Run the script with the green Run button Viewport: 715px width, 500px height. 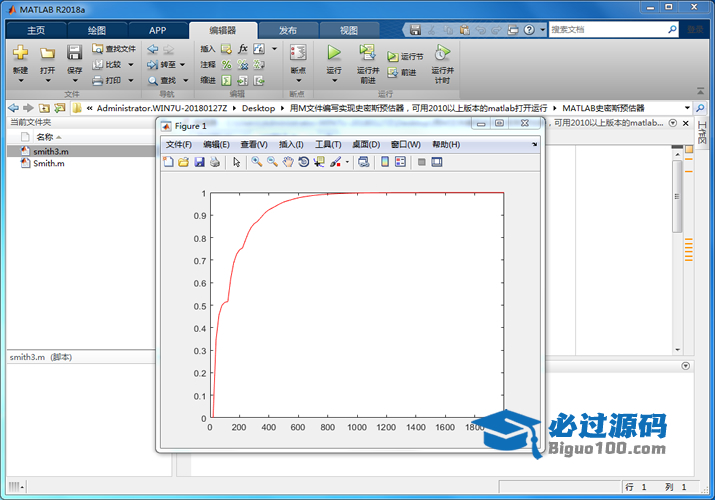point(334,53)
